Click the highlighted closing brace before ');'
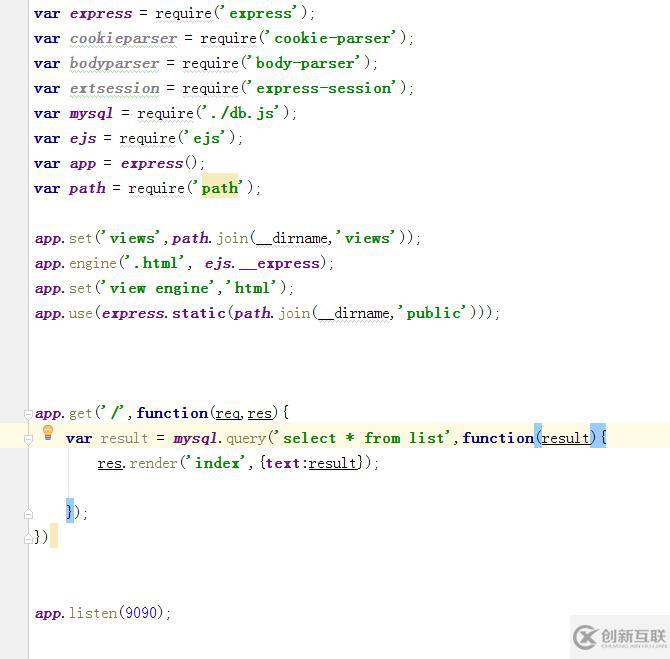Image resolution: width=670 pixels, height=659 pixels. click(70, 511)
